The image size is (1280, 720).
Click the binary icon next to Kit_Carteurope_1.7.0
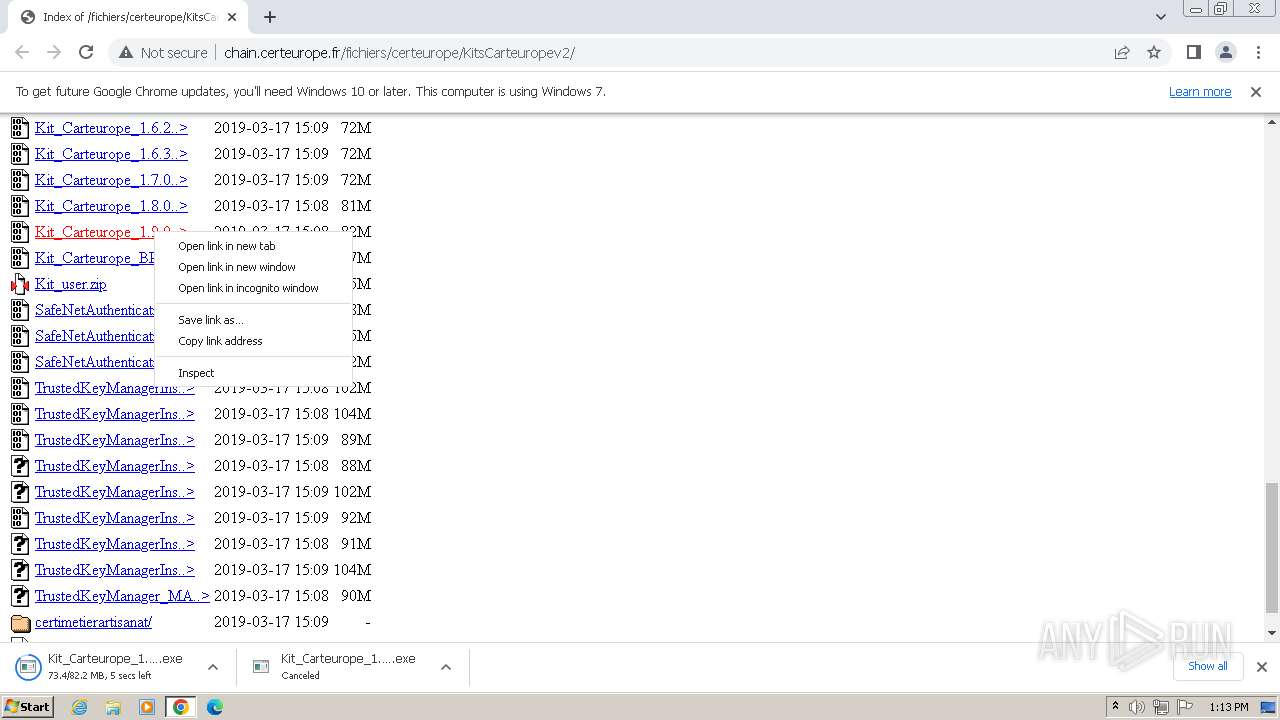[20, 180]
